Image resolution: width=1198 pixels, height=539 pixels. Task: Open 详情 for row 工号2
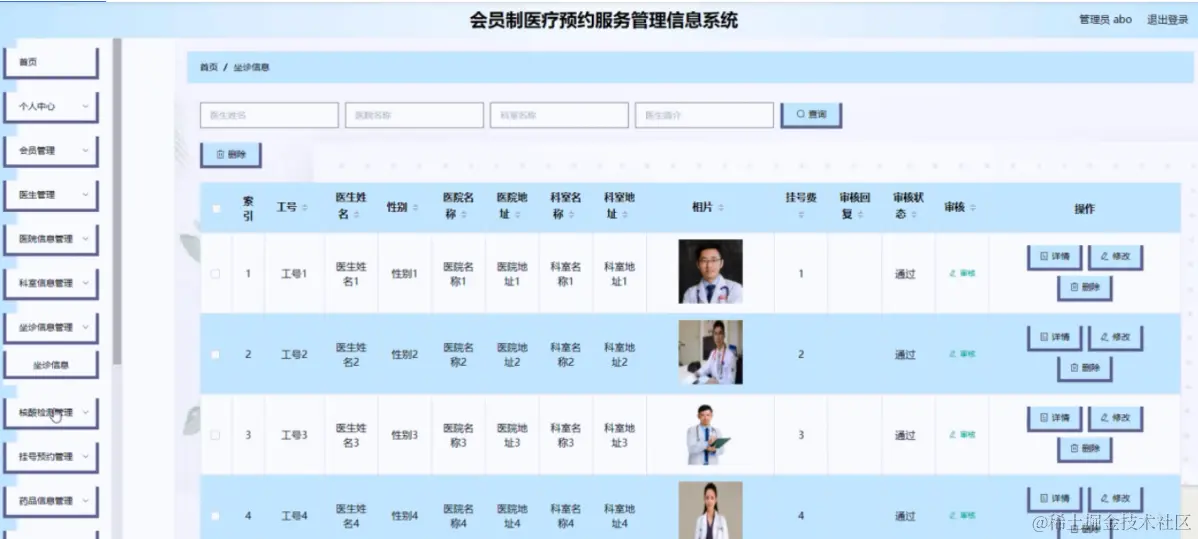1054,337
